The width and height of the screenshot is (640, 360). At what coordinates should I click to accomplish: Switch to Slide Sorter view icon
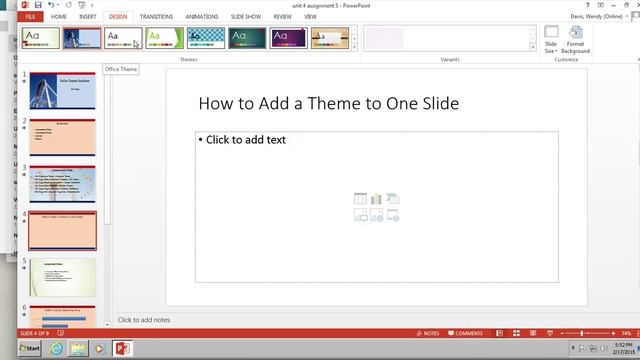[x=516, y=333]
